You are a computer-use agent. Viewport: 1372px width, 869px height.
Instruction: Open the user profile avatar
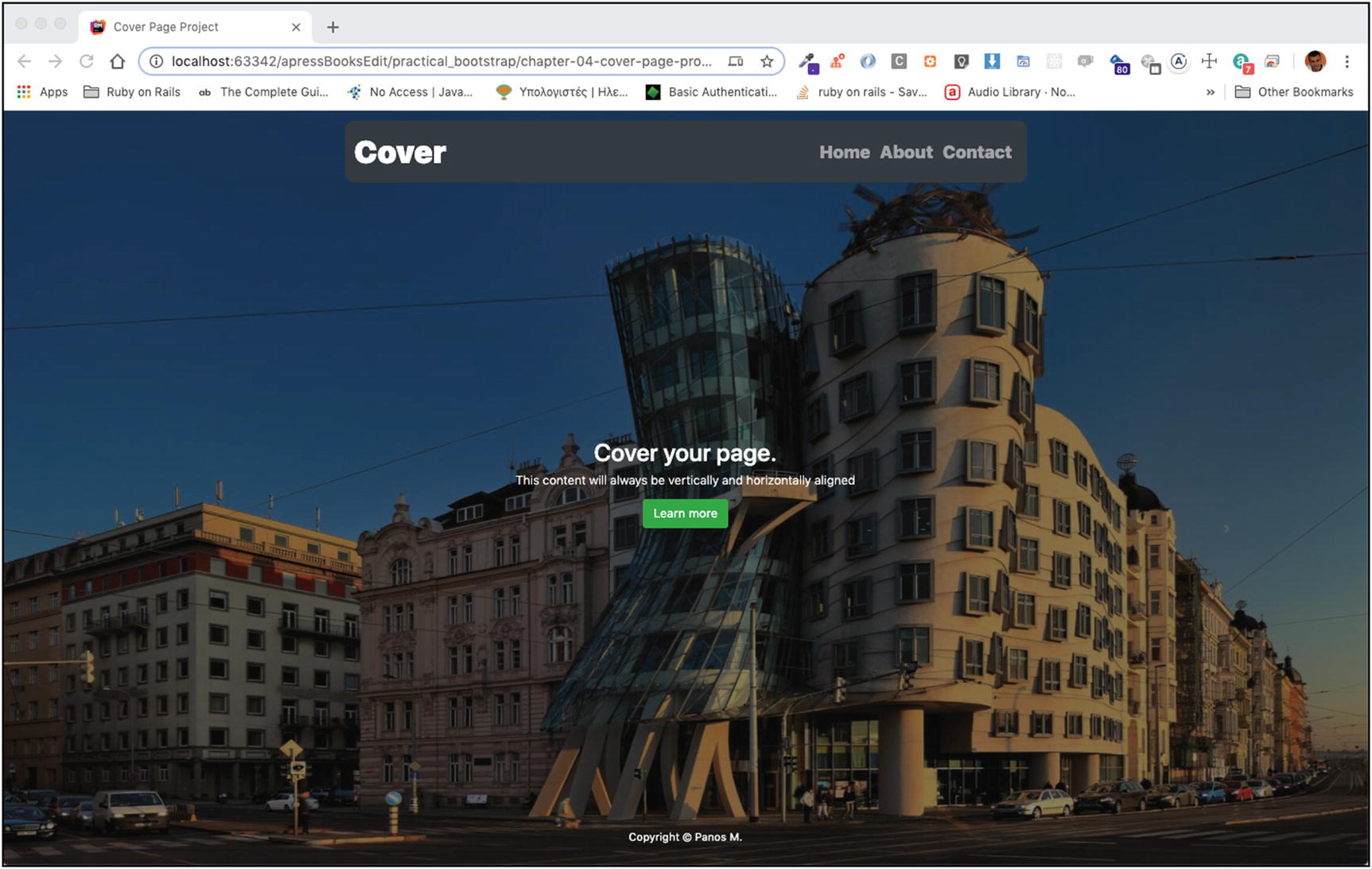click(1315, 61)
